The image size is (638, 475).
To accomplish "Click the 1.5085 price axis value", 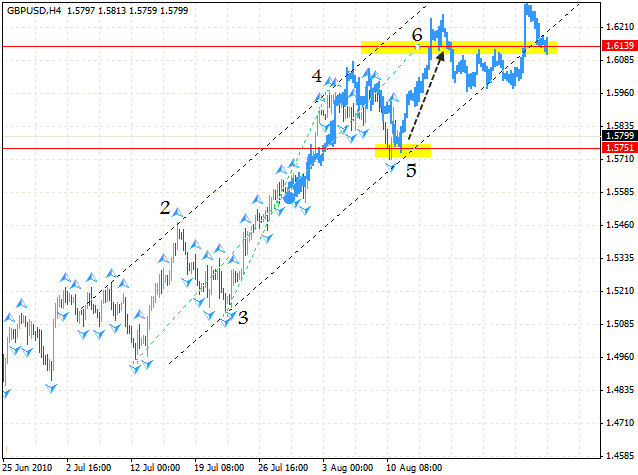I will [x=620, y=324].
